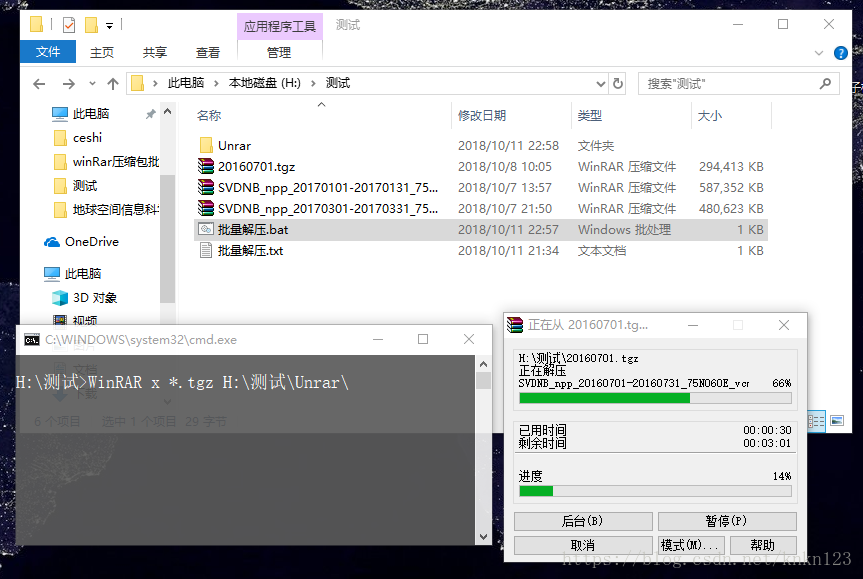Click the 帮助 button in WinRAR dialog
The width and height of the screenshot is (863, 579).
(763, 545)
